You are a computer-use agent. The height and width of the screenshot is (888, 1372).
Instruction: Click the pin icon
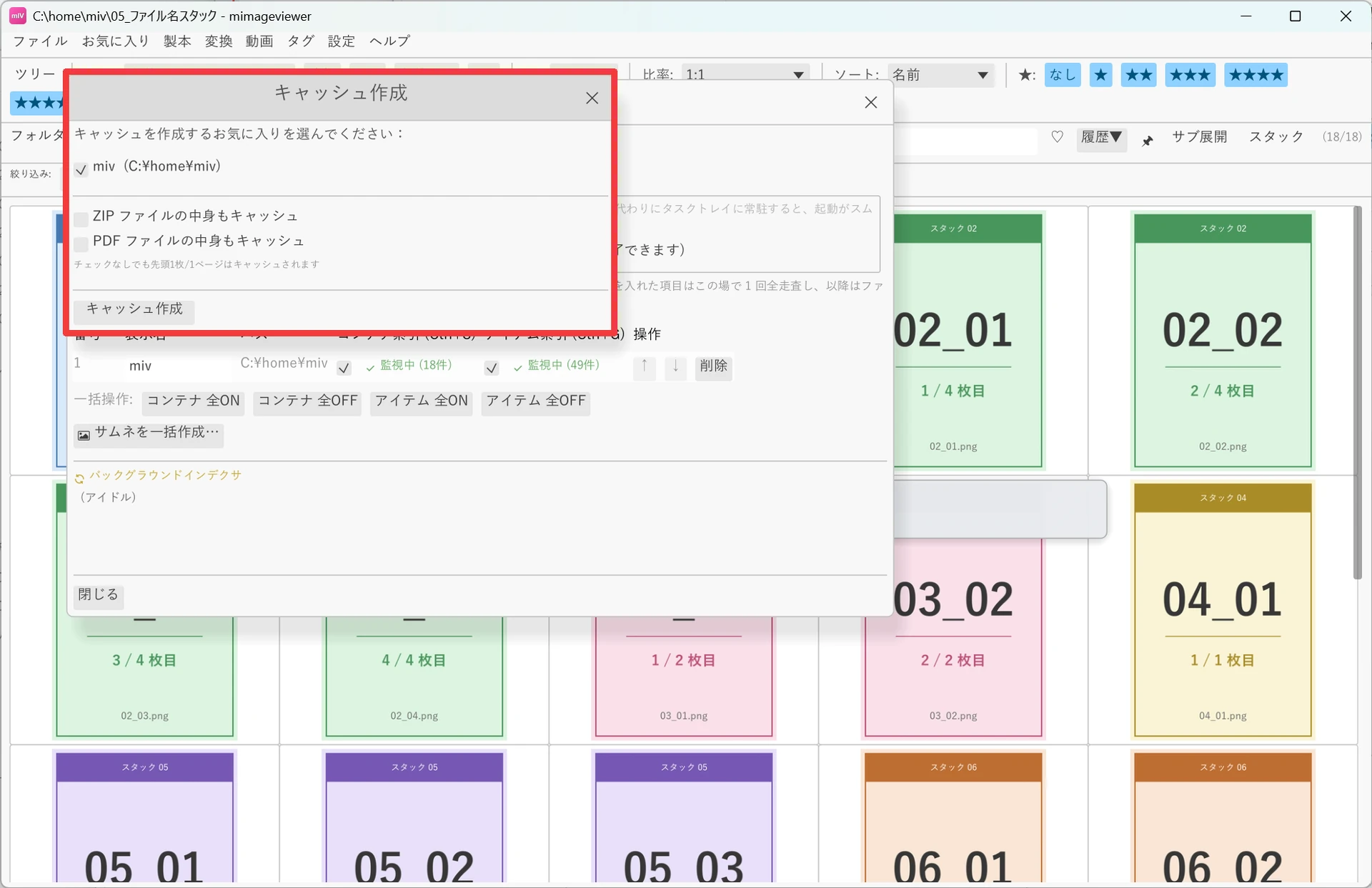1147,140
